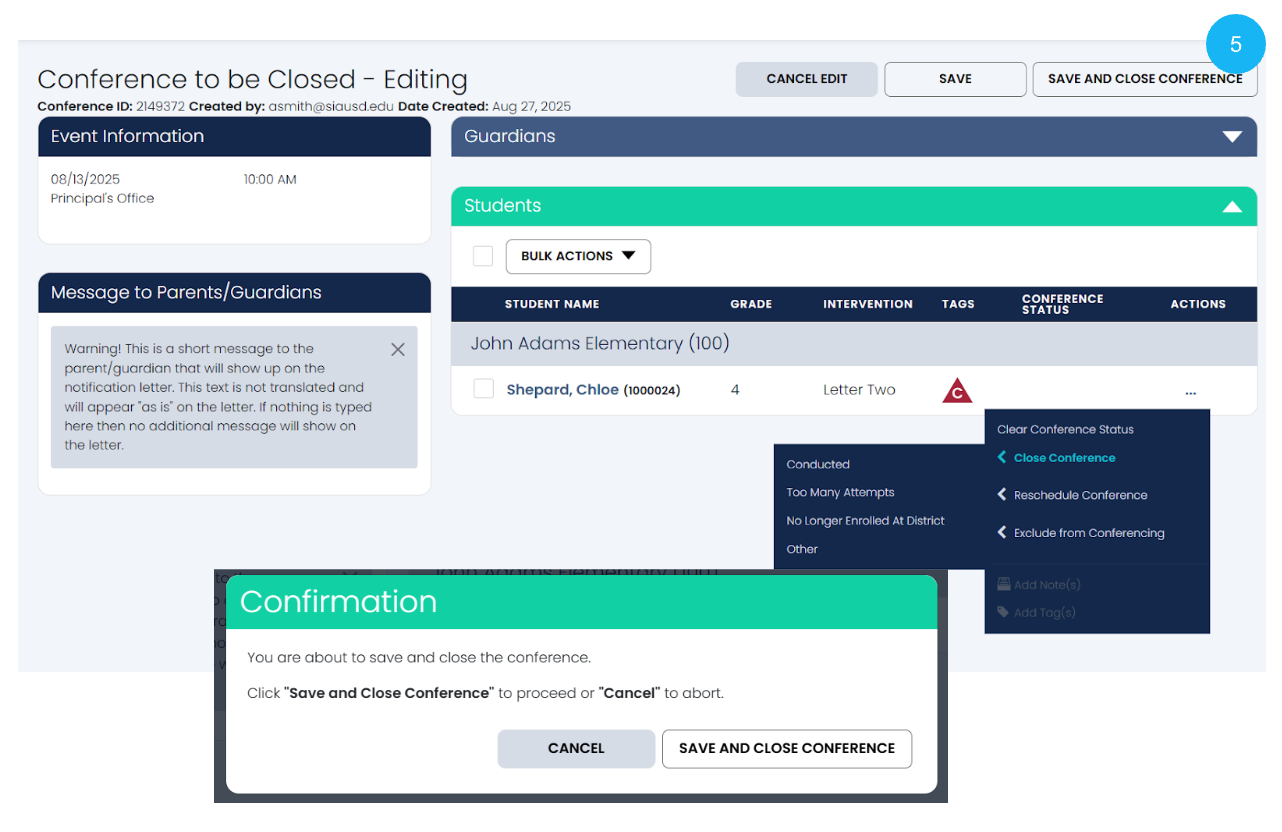Confirm Save and Close Conference in dialog
This screenshot has height=832, width=1282.
coord(786,749)
